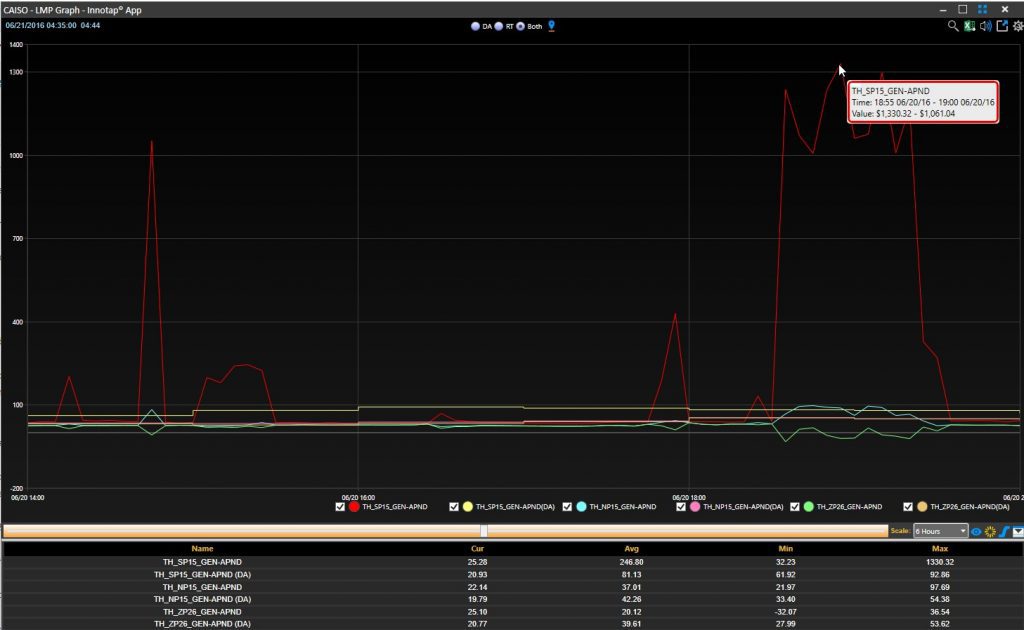Uncheck the TH_SP15_GEN-APND series checkbox
This screenshot has width=1024, height=630.
[340, 507]
